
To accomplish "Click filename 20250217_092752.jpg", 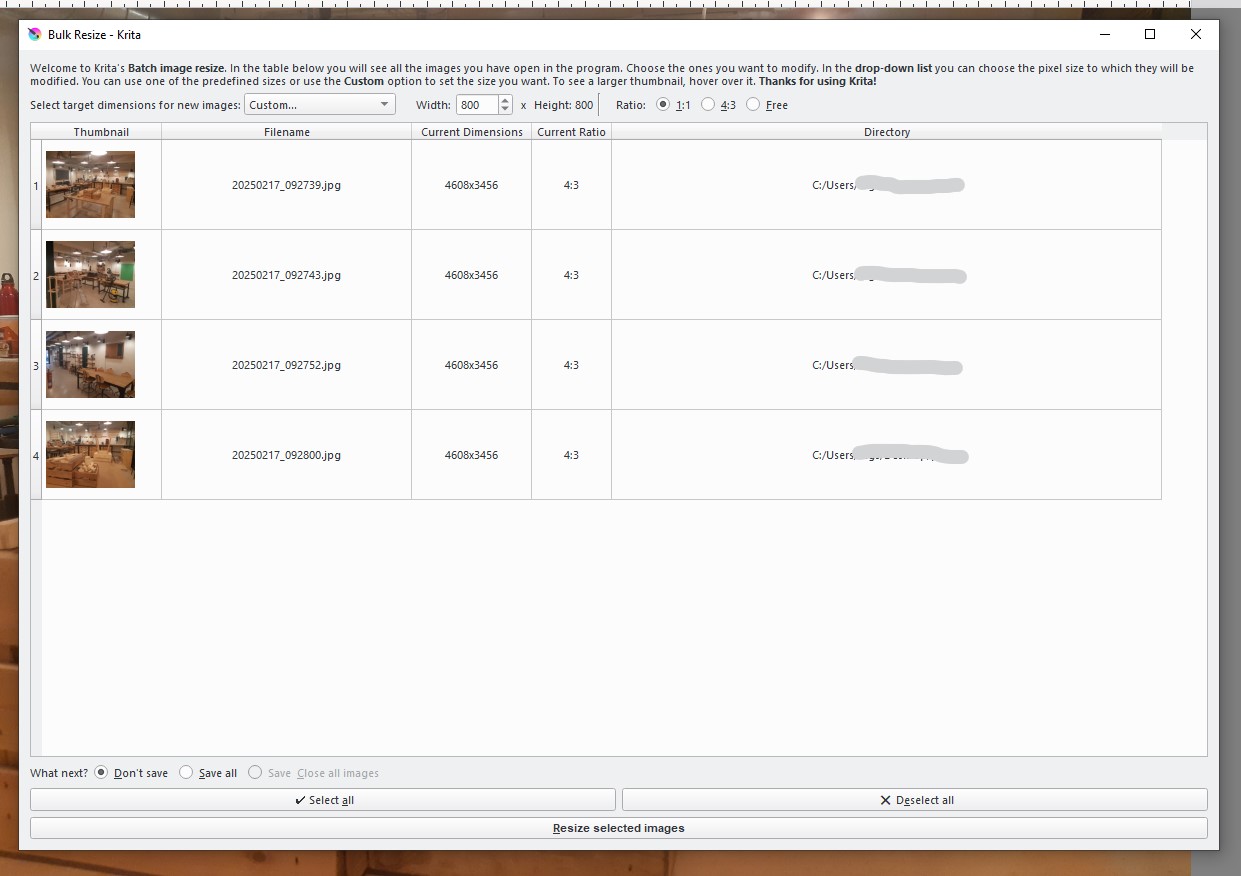I will pyautogui.click(x=286, y=365).
